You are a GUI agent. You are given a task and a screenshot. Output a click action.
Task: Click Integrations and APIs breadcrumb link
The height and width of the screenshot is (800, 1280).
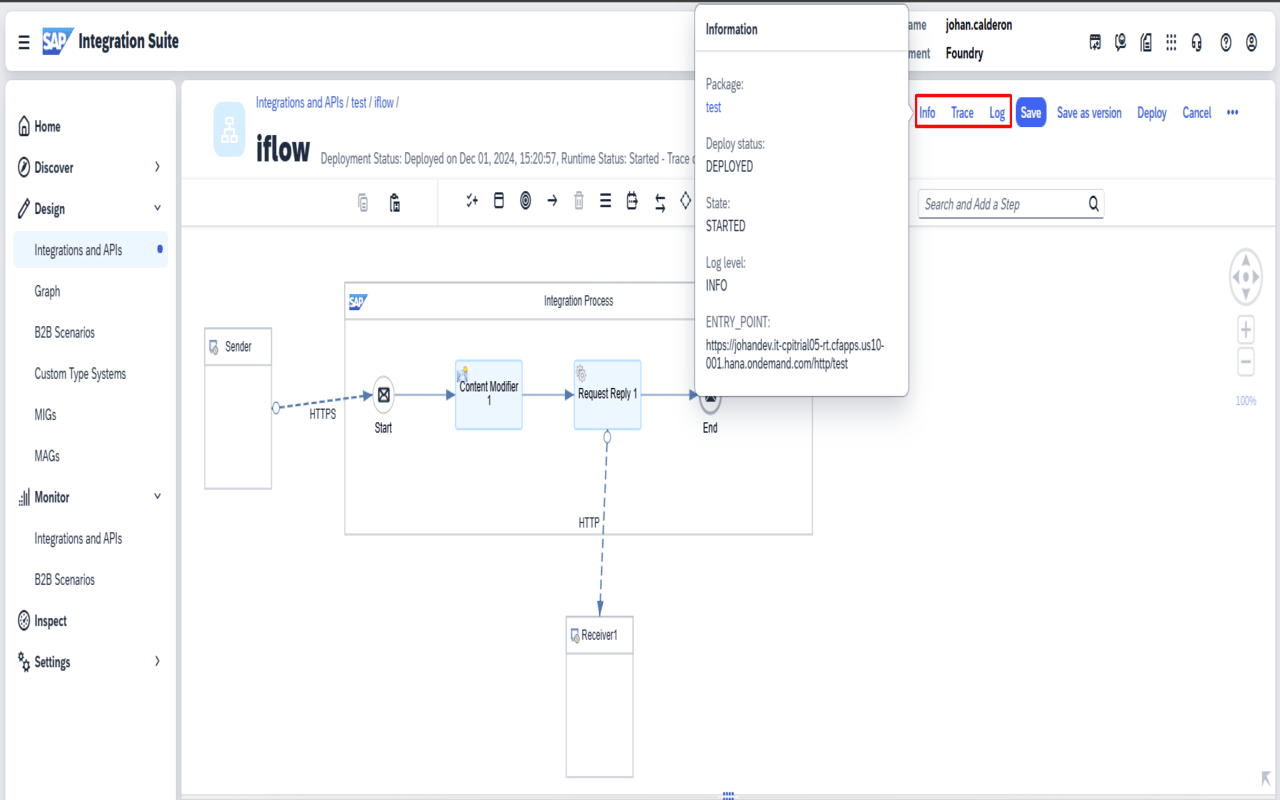(x=299, y=103)
